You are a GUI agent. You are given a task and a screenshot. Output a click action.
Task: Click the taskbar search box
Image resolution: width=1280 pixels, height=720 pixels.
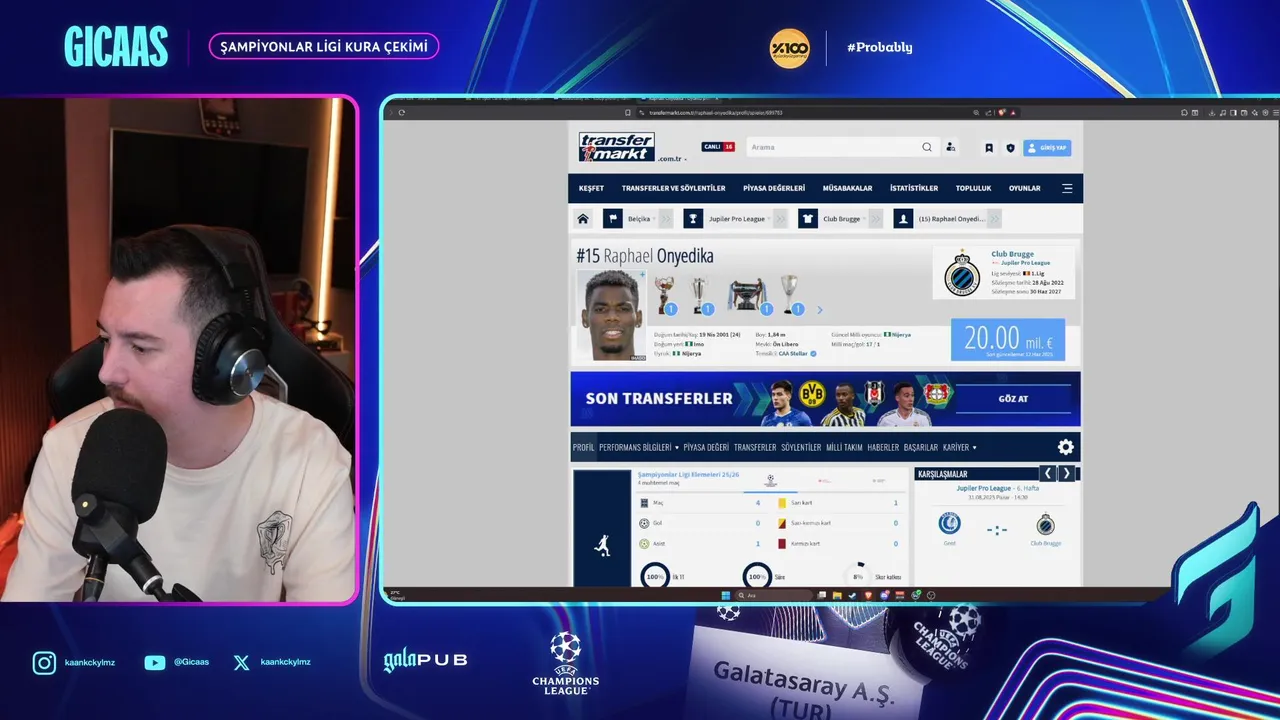pos(775,595)
